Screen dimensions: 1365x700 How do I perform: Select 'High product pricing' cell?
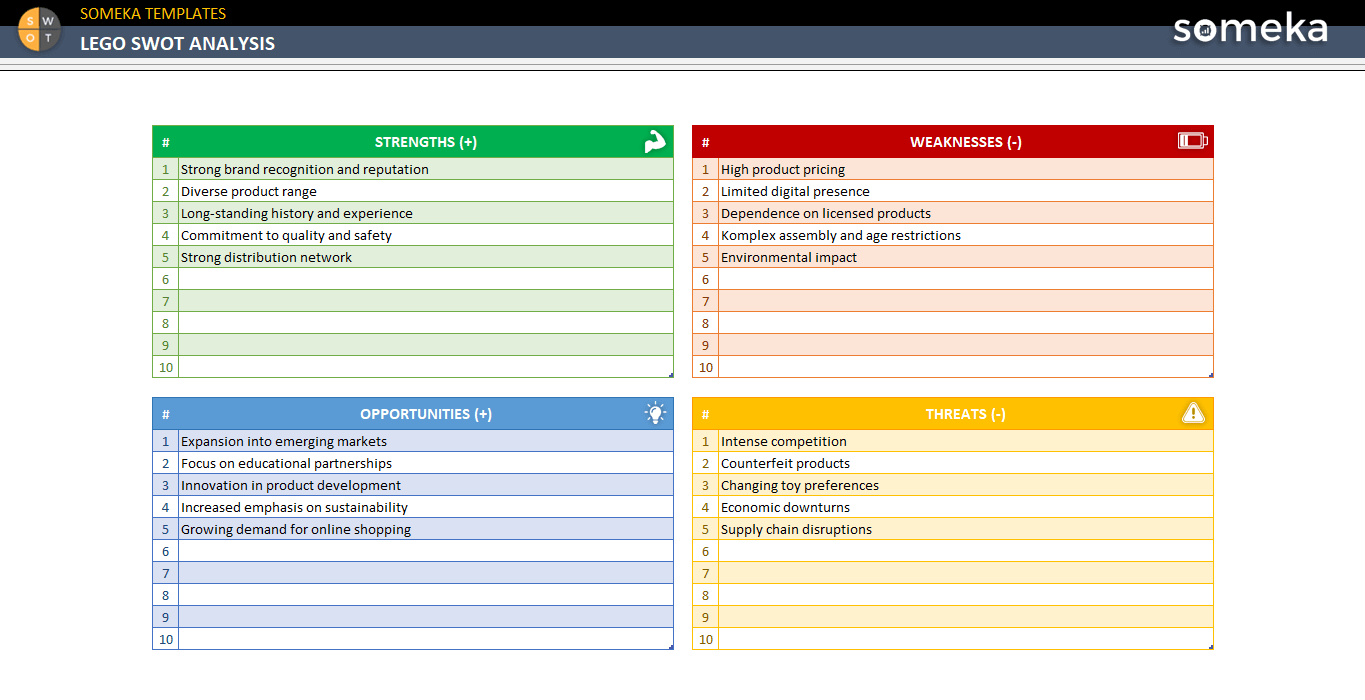(x=966, y=169)
